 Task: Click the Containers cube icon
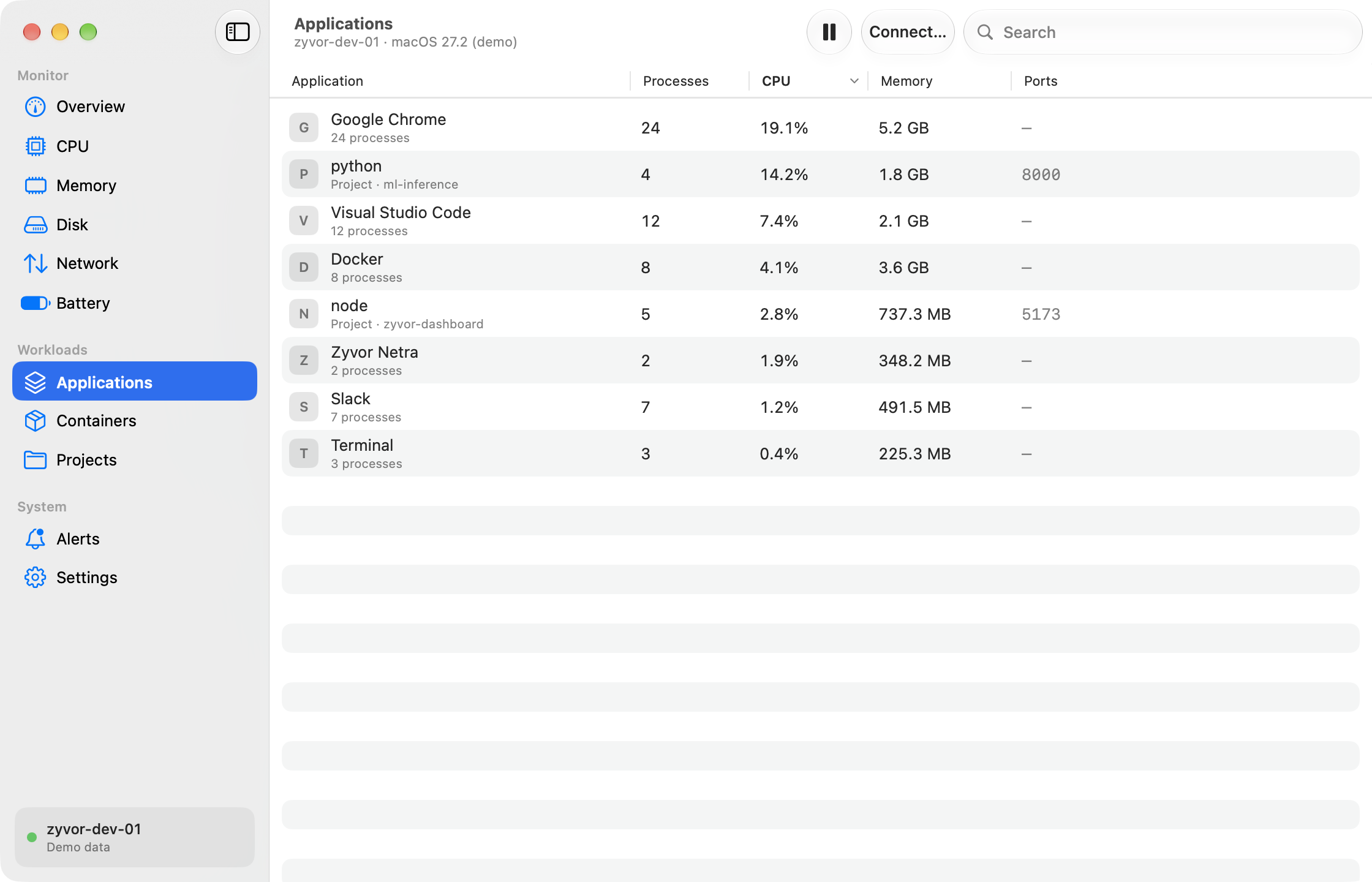pos(36,421)
